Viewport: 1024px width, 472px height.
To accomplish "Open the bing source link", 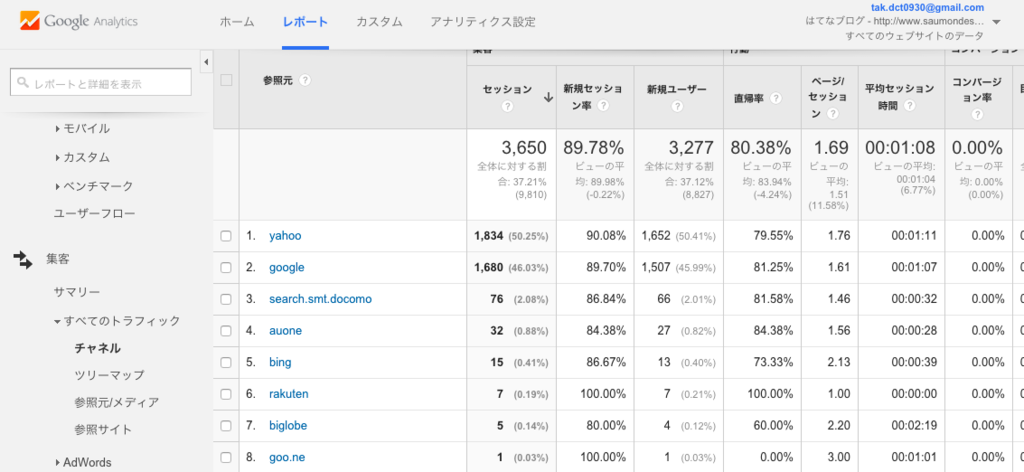I will point(280,362).
